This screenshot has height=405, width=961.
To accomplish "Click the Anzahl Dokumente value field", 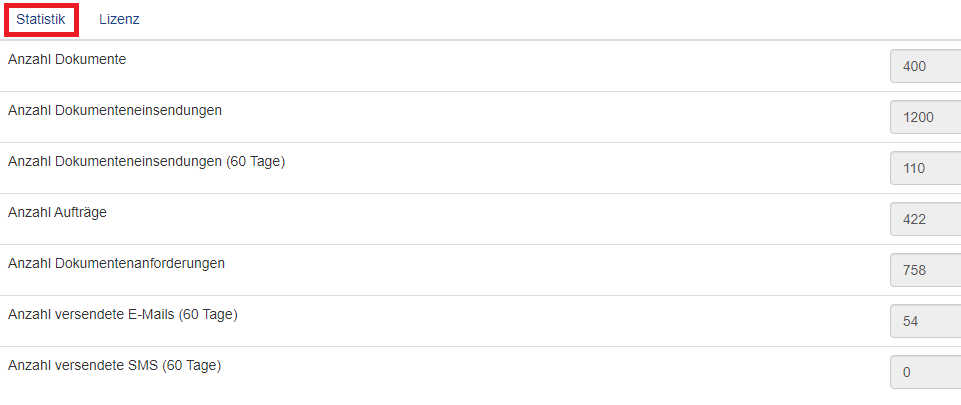I will [x=924, y=67].
